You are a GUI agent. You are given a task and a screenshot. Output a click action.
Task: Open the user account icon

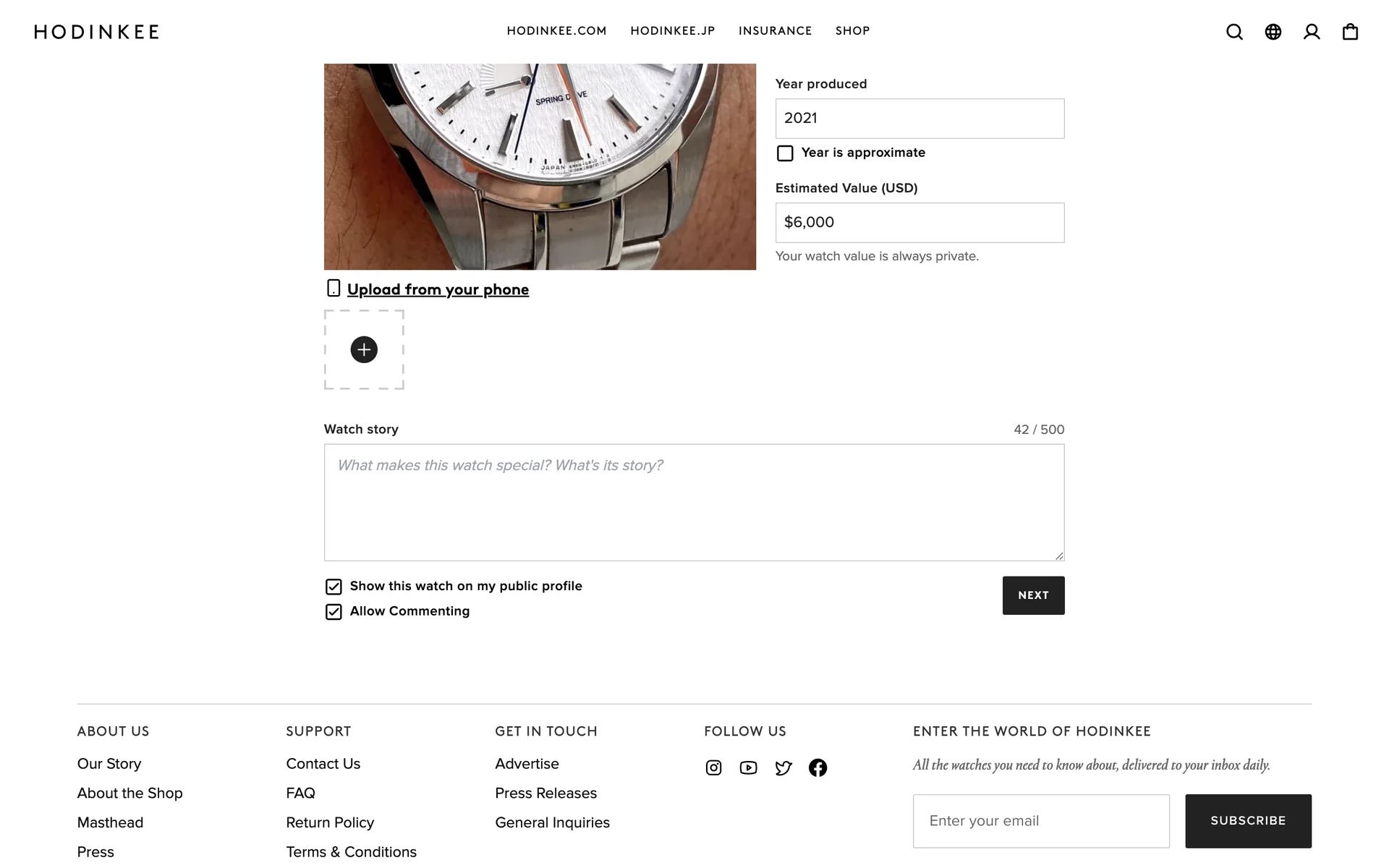pos(1311,32)
